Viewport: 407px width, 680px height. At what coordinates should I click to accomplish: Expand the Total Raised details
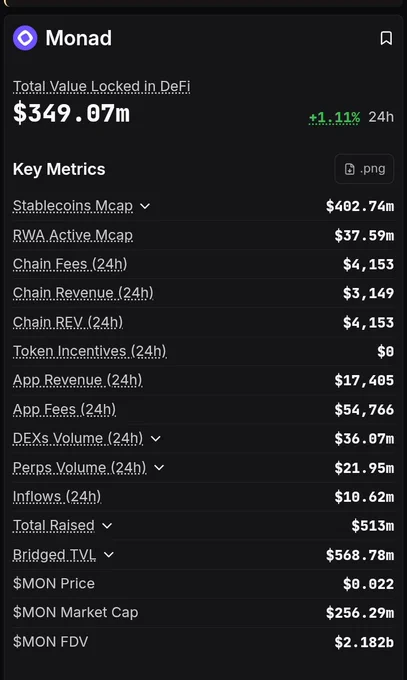[107, 526]
